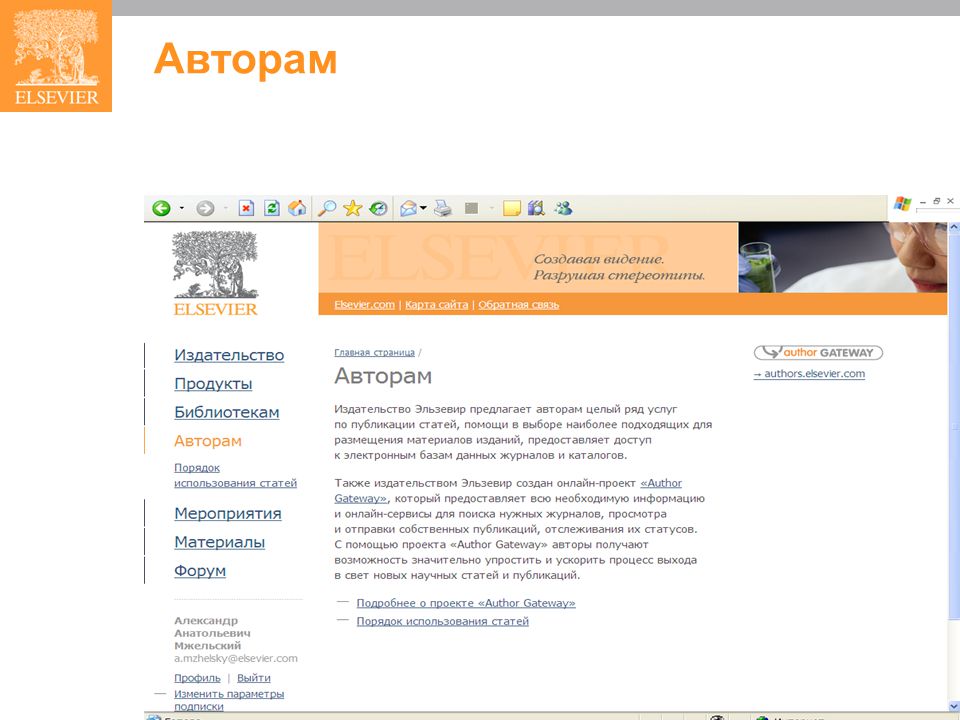Screen dimensions: 960x720
Task: Select the orange Авторам menu item
Action: pos(208,441)
